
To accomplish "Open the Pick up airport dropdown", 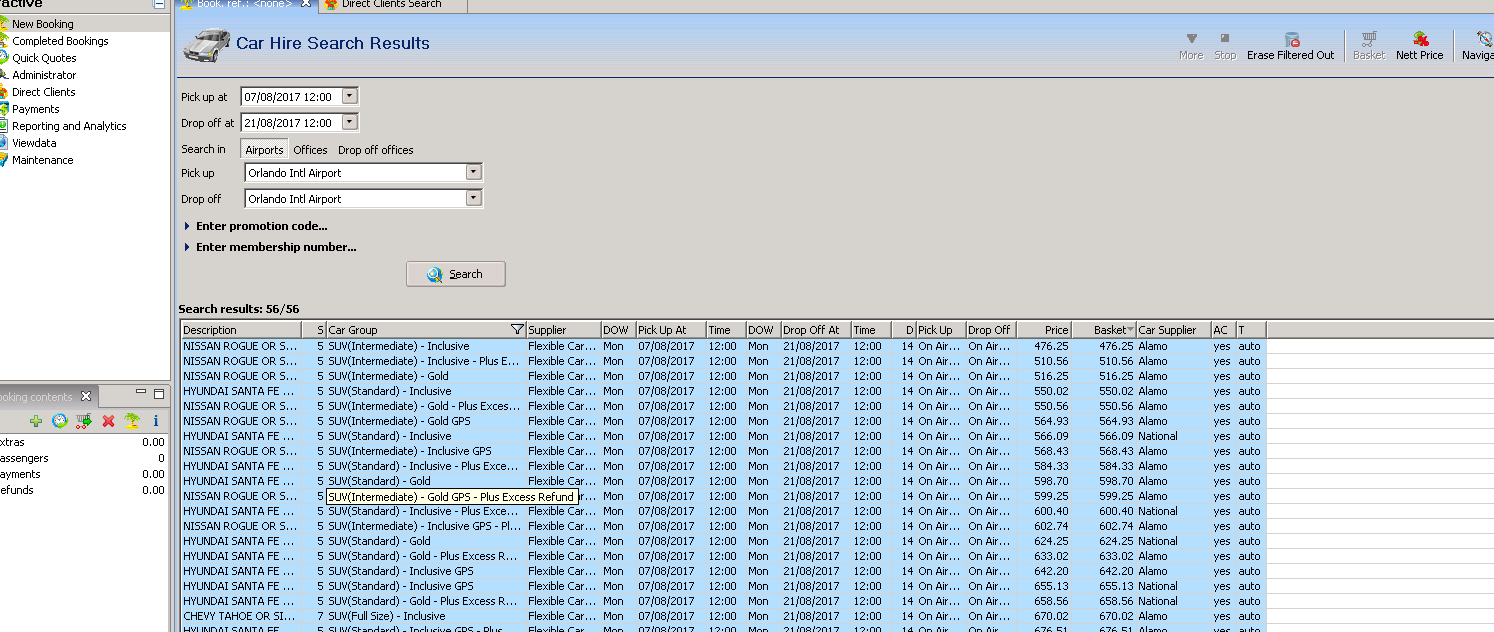I will click(474, 172).
